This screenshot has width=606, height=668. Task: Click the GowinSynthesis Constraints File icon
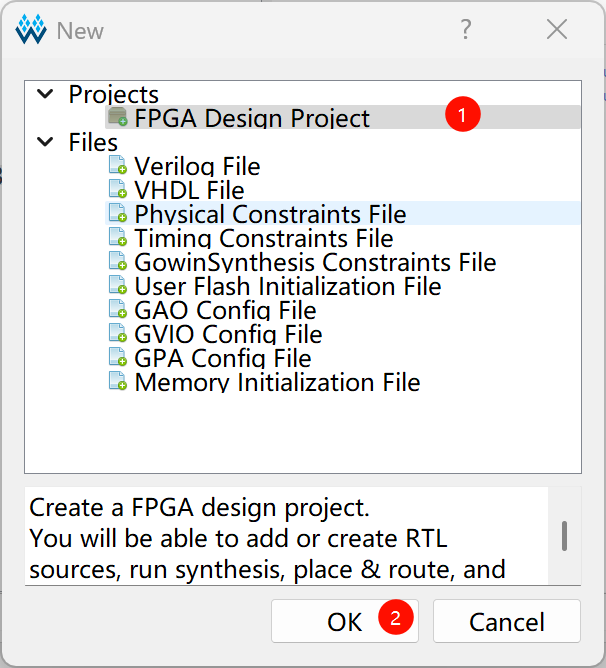click(118, 261)
